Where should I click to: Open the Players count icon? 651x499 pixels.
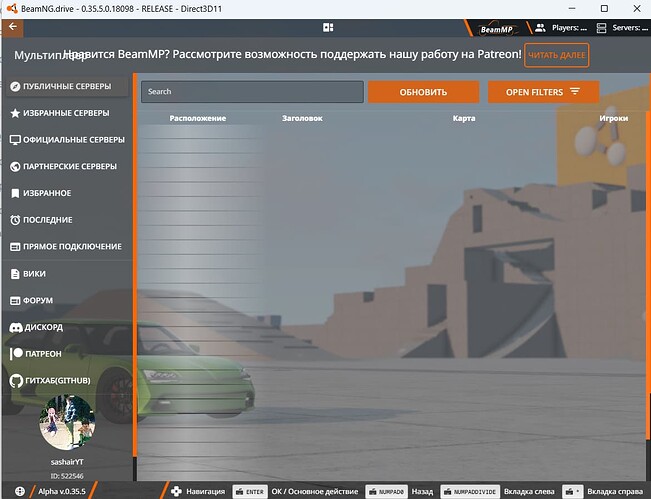(540, 28)
